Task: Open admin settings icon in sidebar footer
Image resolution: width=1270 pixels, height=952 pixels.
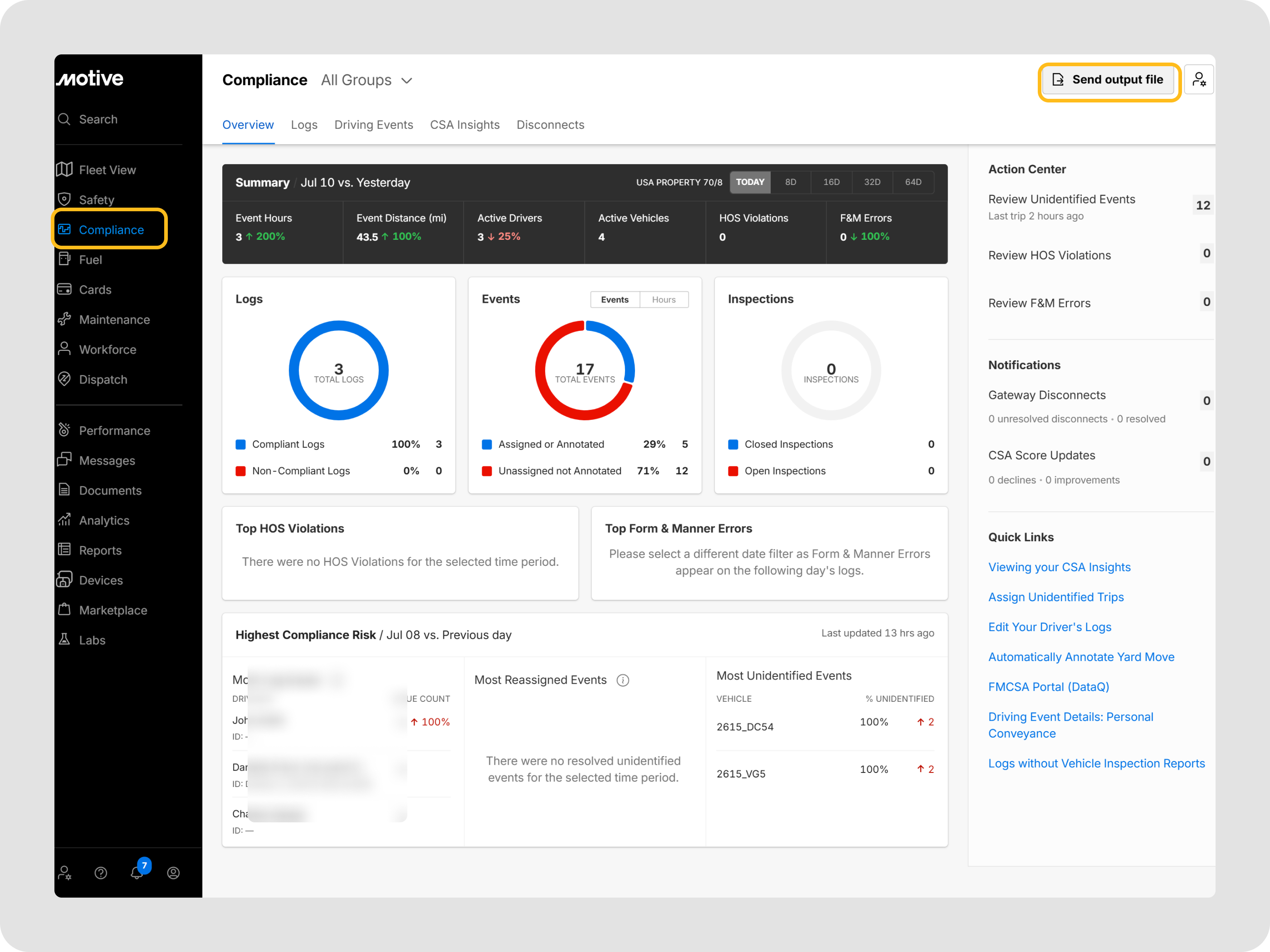Action: (65, 873)
